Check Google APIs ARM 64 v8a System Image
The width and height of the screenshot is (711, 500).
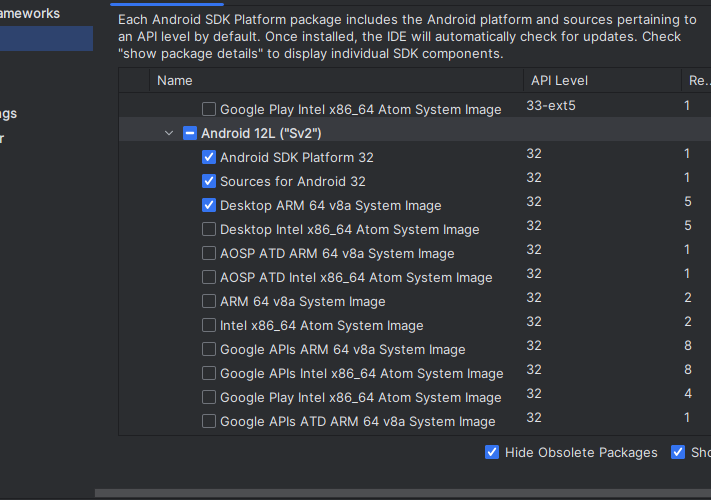click(209, 350)
